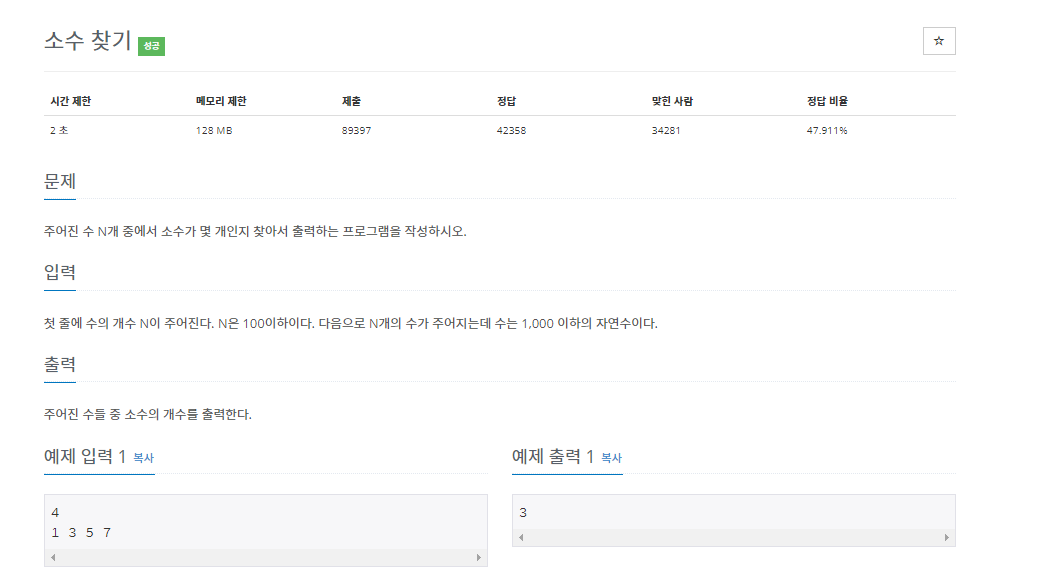The width and height of the screenshot is (1050, 577).
Task: Click the 입력 section heading
Action: coord(60,272)
